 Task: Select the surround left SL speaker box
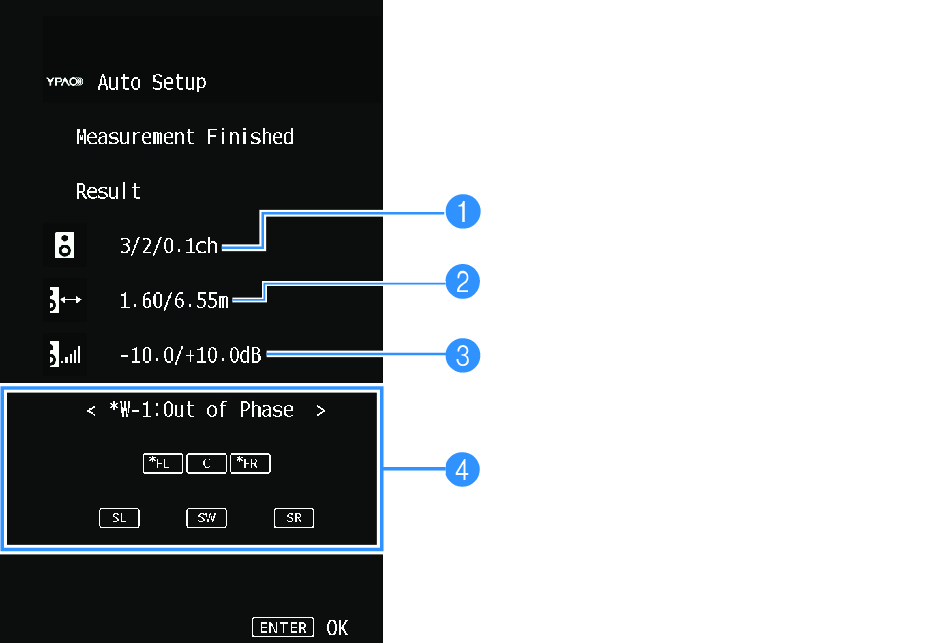pyautogui.click(x=119, y=518)
